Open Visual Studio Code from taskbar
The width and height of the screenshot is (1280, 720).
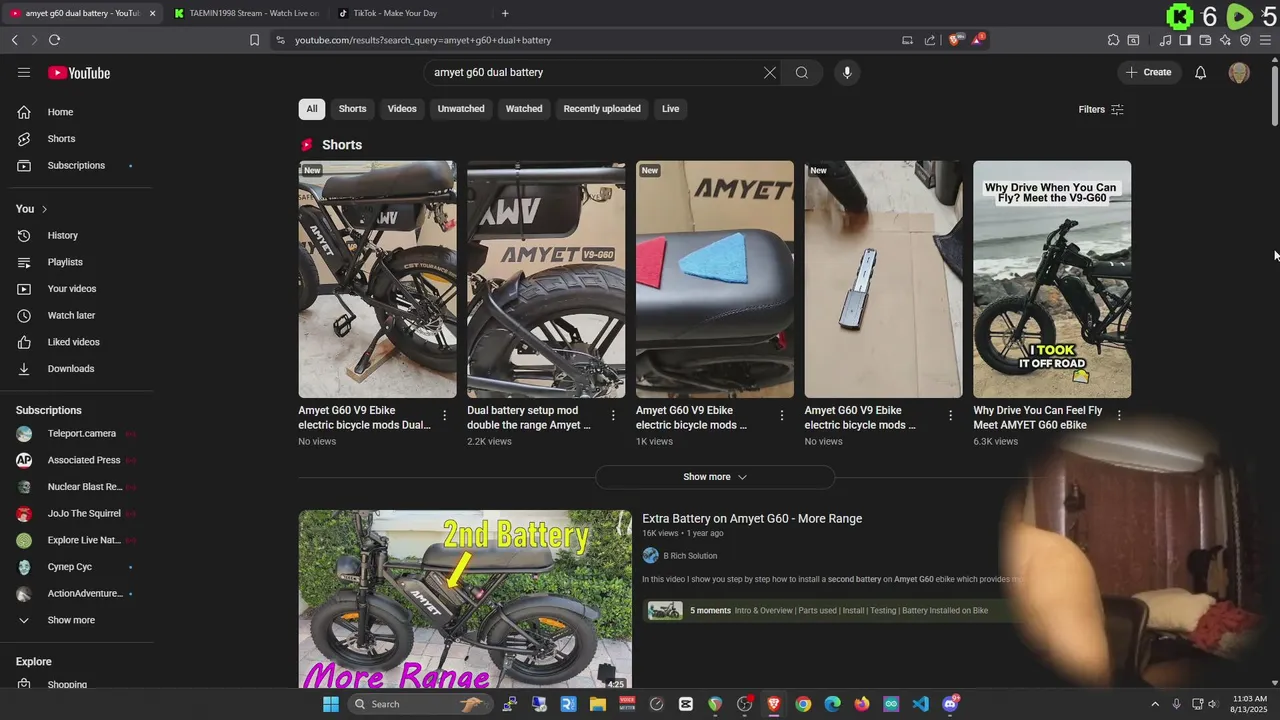(920, 704)
